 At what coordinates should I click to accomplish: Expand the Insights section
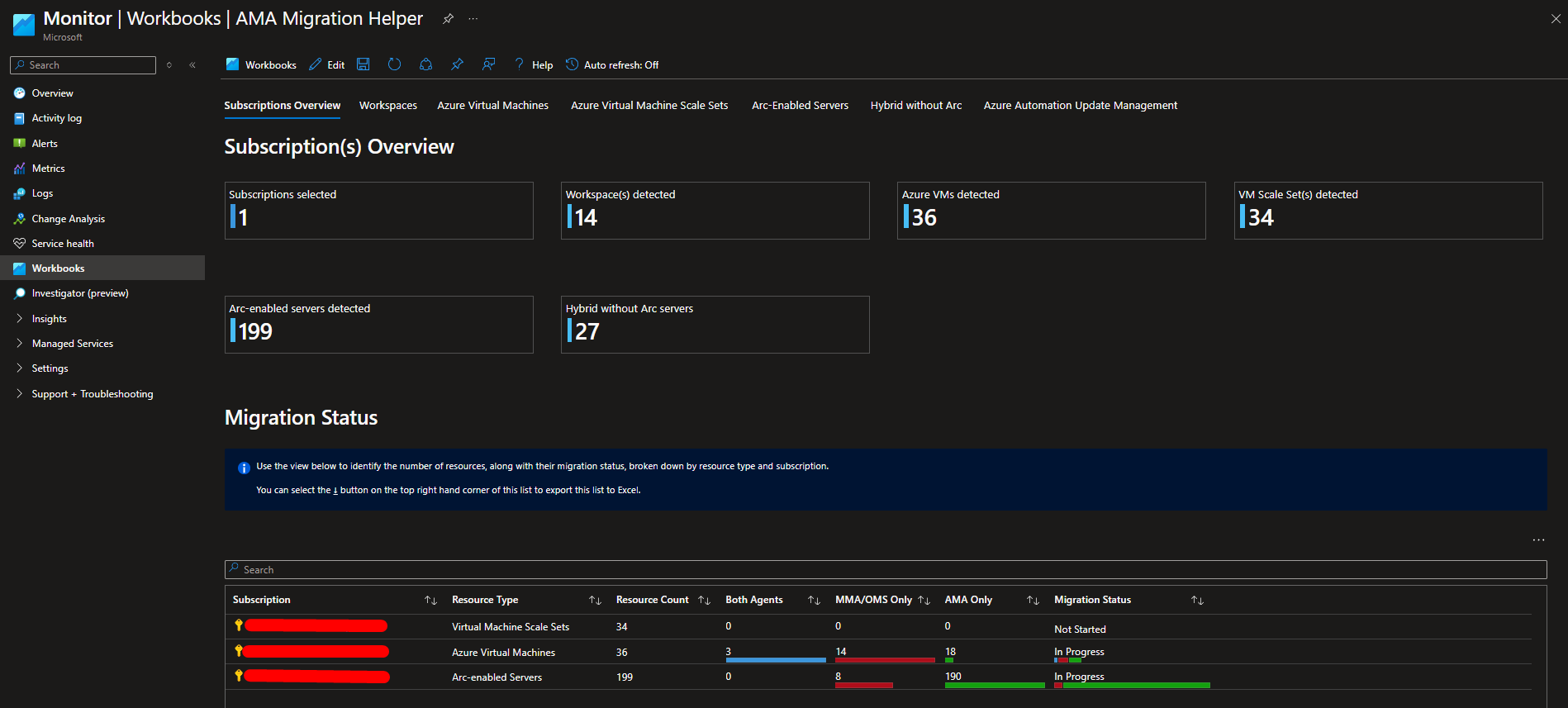pyautogui.click(x=50, y=319)
